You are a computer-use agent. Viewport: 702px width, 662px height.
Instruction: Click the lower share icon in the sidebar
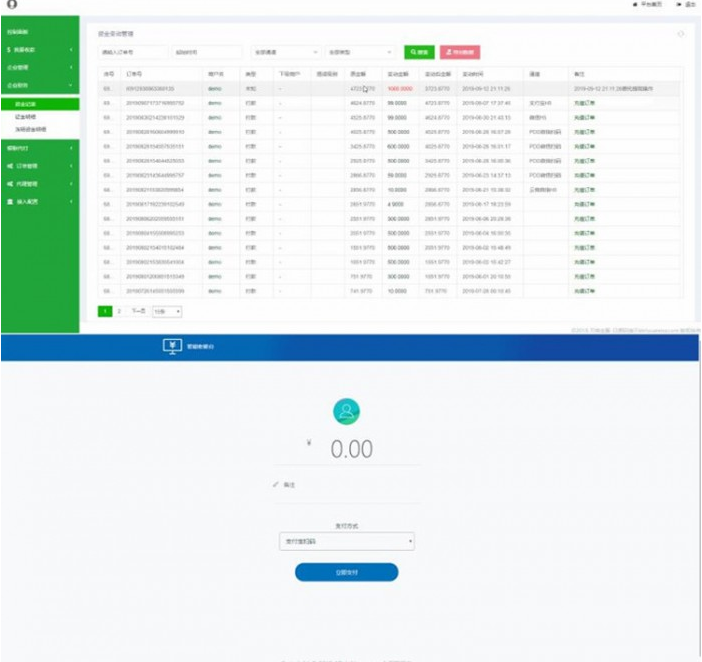click(x=10, y=184)
